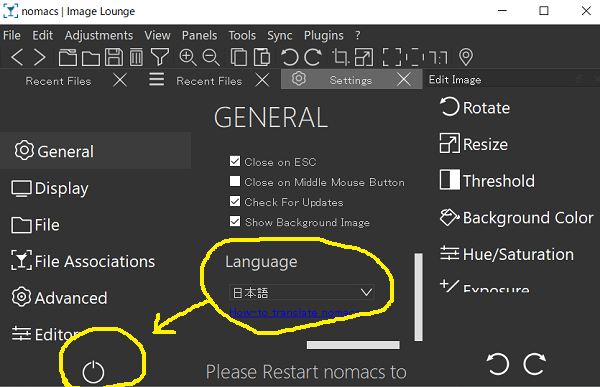Open Background Color tool
The width and height of the screenshot is (600, 387).
(x=517, y=217)
